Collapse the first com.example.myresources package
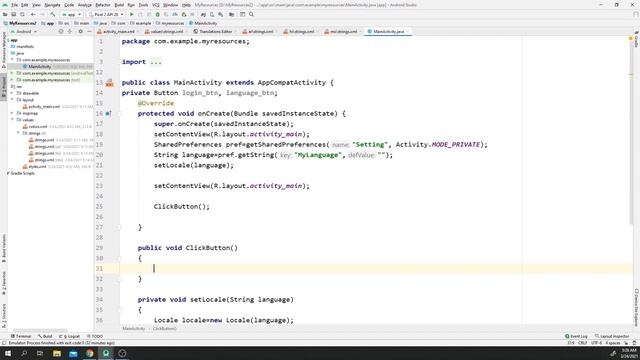Screen dimensions: 640x360 pos(12,60)
